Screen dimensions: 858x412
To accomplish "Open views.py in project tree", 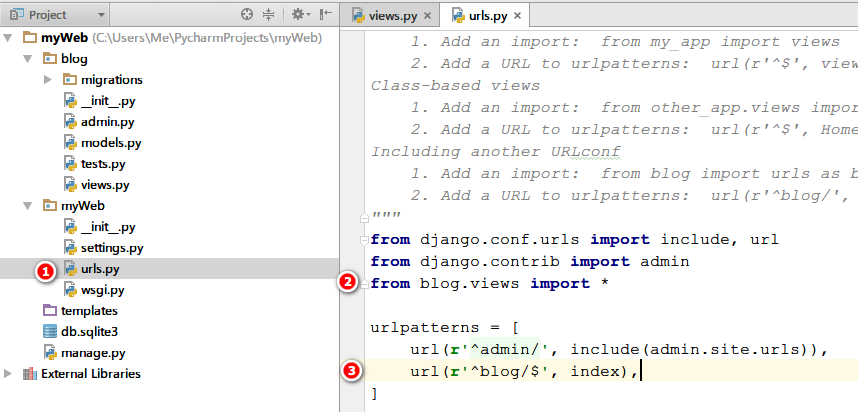I will click(x=105, y=185).
